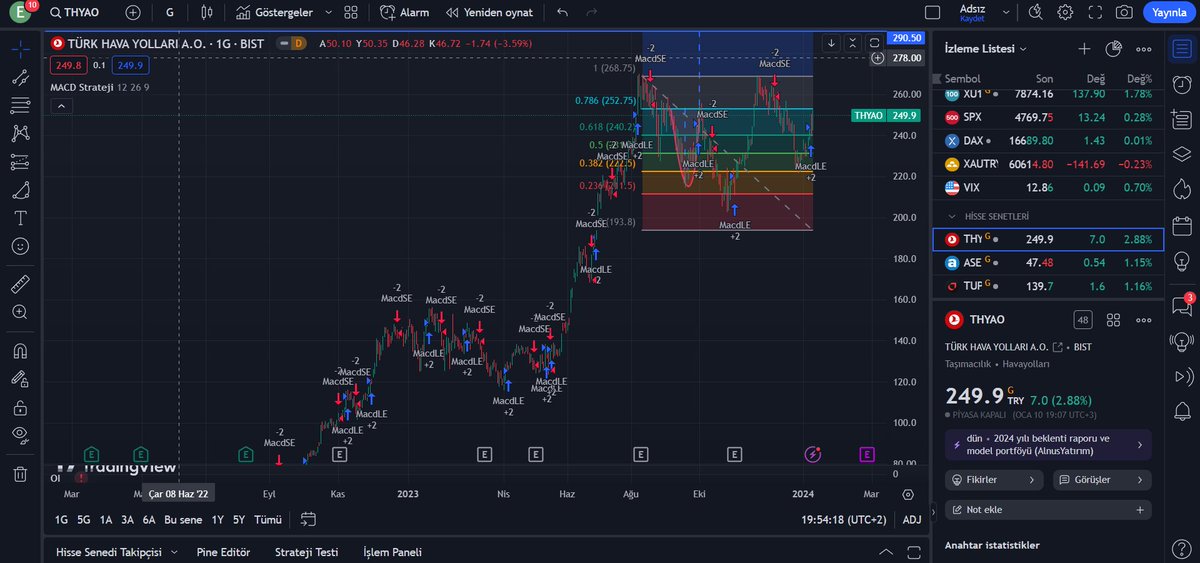Select the Bu sene time range
This screenshot has height=563, width=1200.
(x=183, y=520)
